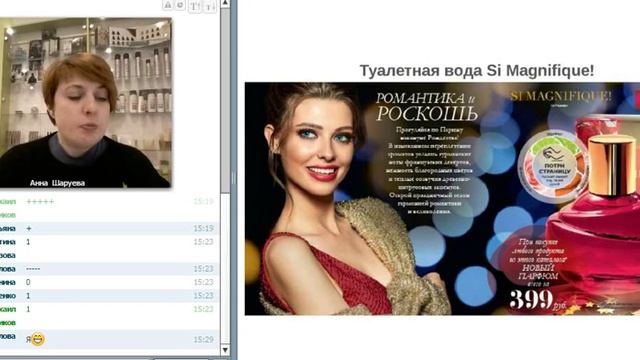The height and width of the screenshot is (360, 640).
Task: Click the larger 'T' increase font size icon
Action: tap(195, 6)
